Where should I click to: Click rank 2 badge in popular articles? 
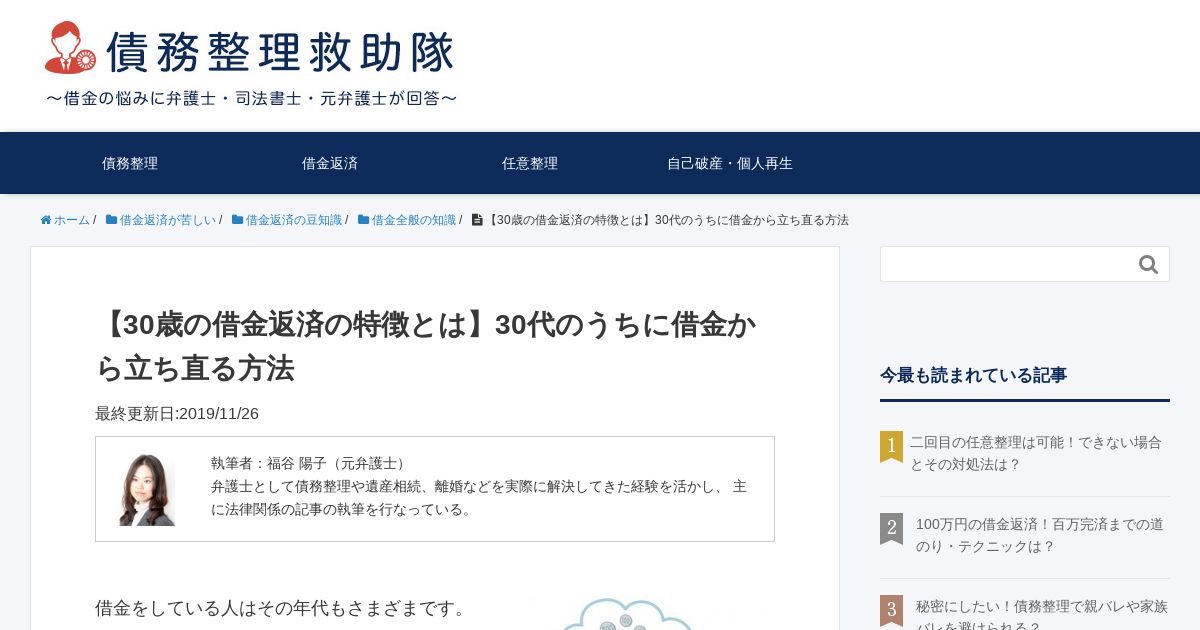pos(891,528)
